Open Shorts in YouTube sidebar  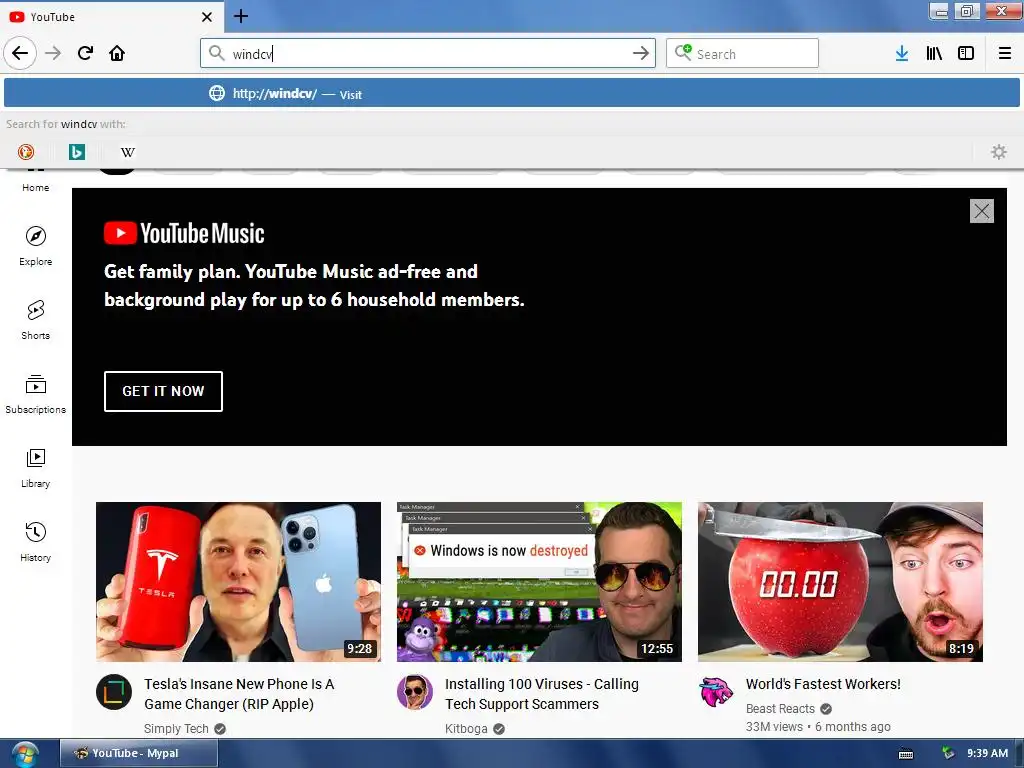35,320
